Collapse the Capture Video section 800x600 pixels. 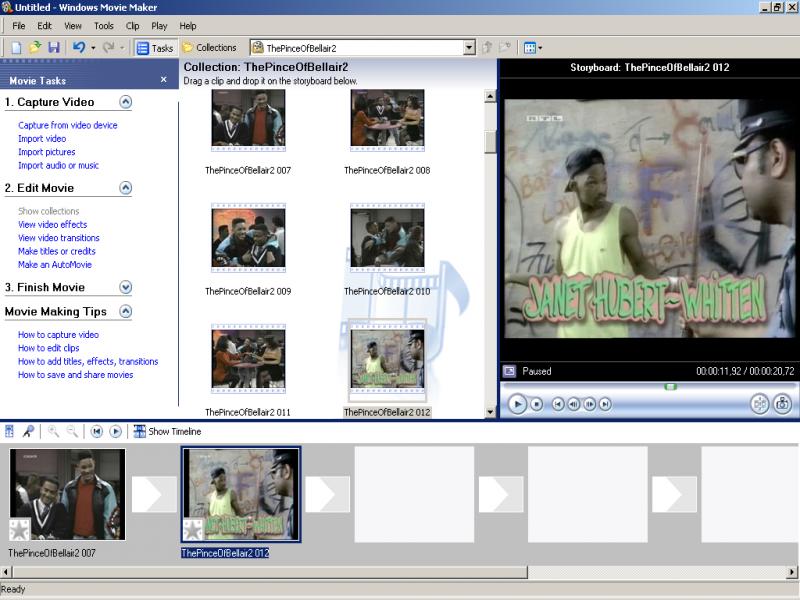click(126, 102)
